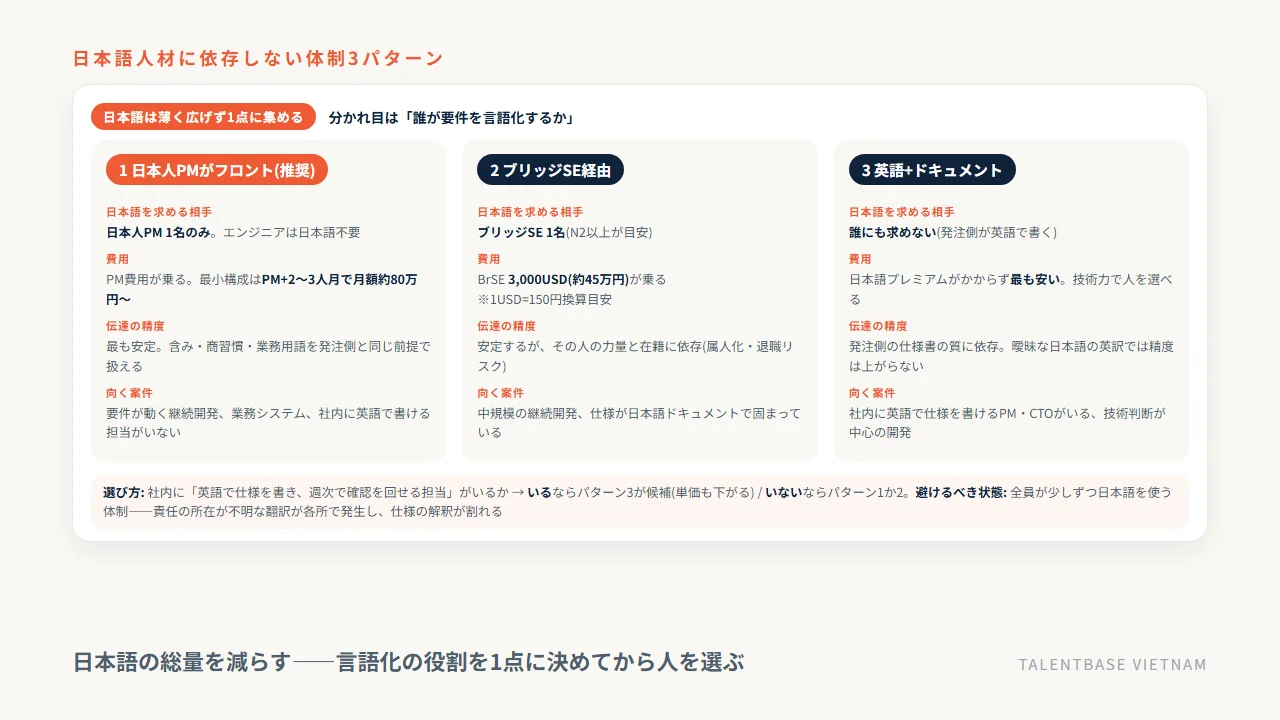The width and height of the screenshot is (1280, 720).
Task: Click the text ブリッジSE 1名(N2以上が目安)
Action: pyautogui.click(x=565, y=232)
